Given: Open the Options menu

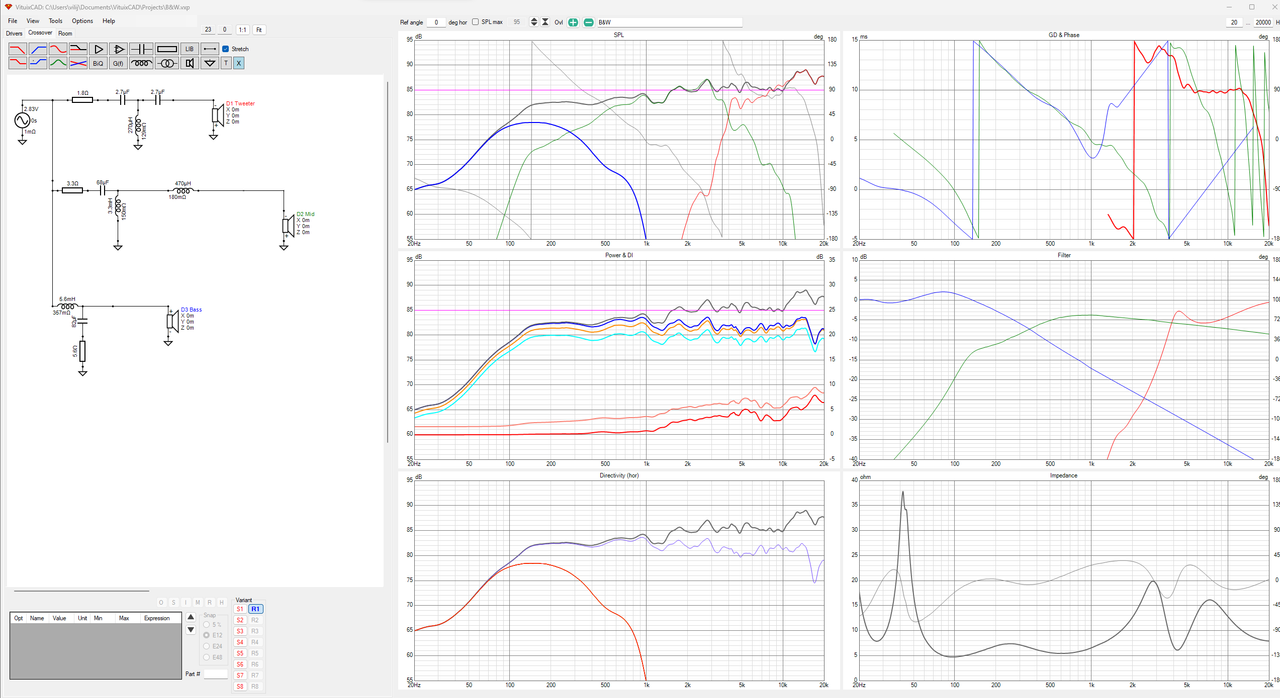Looking at the screenshot, I should tap(82, 20).
